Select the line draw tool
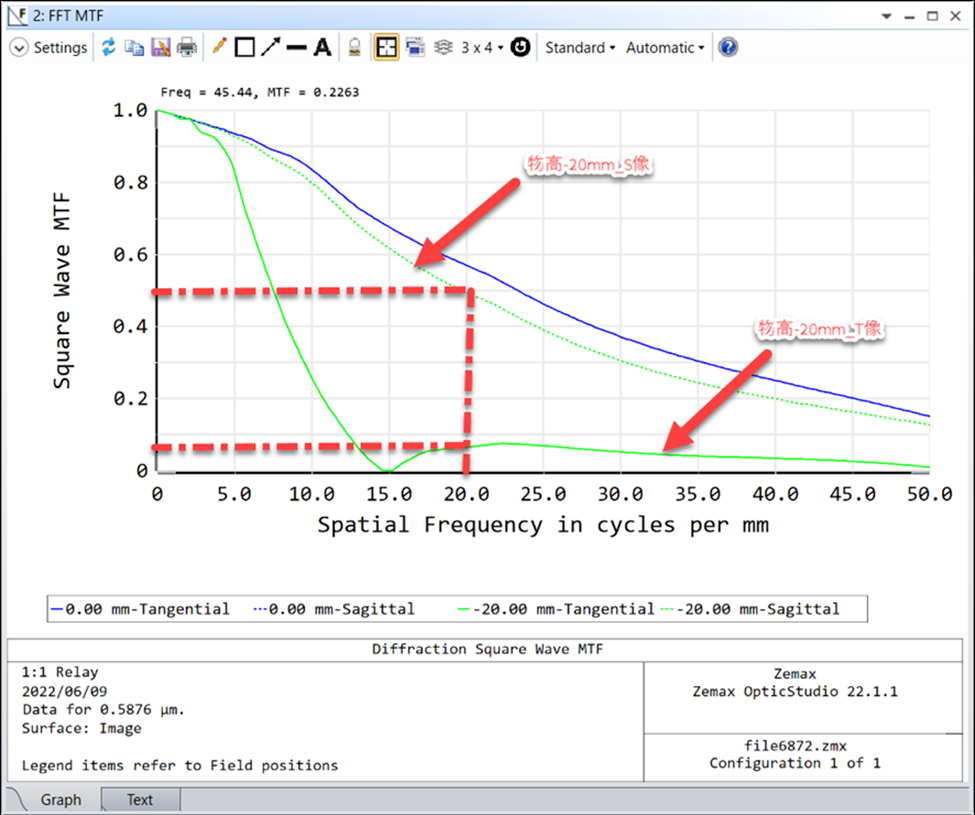The height and width of the screenshot is (815, 975). pos(296,47)
